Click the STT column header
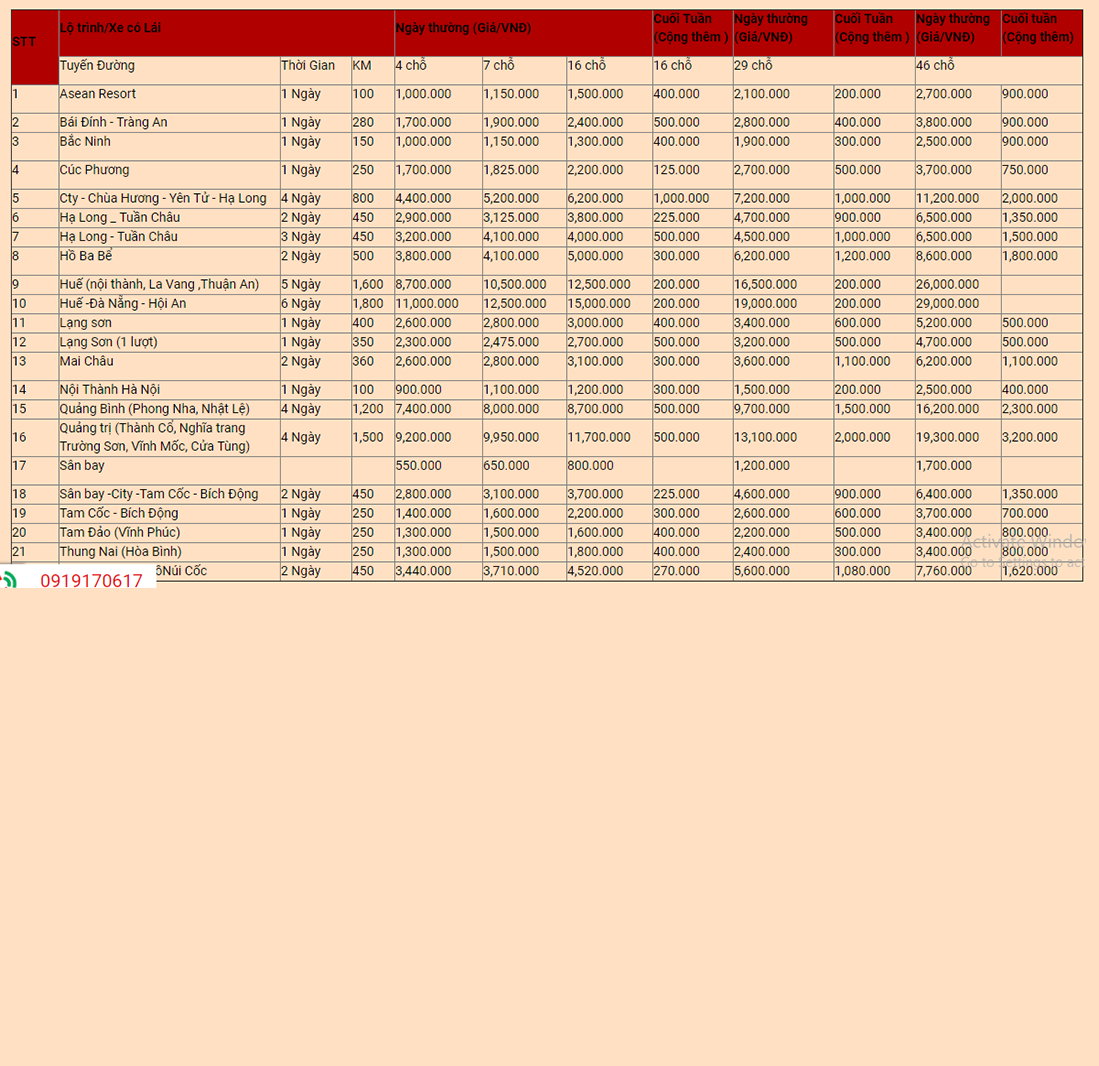The height and width of the screenshot is (1066, 1099). pyautogui.click(x=24, y=42)
